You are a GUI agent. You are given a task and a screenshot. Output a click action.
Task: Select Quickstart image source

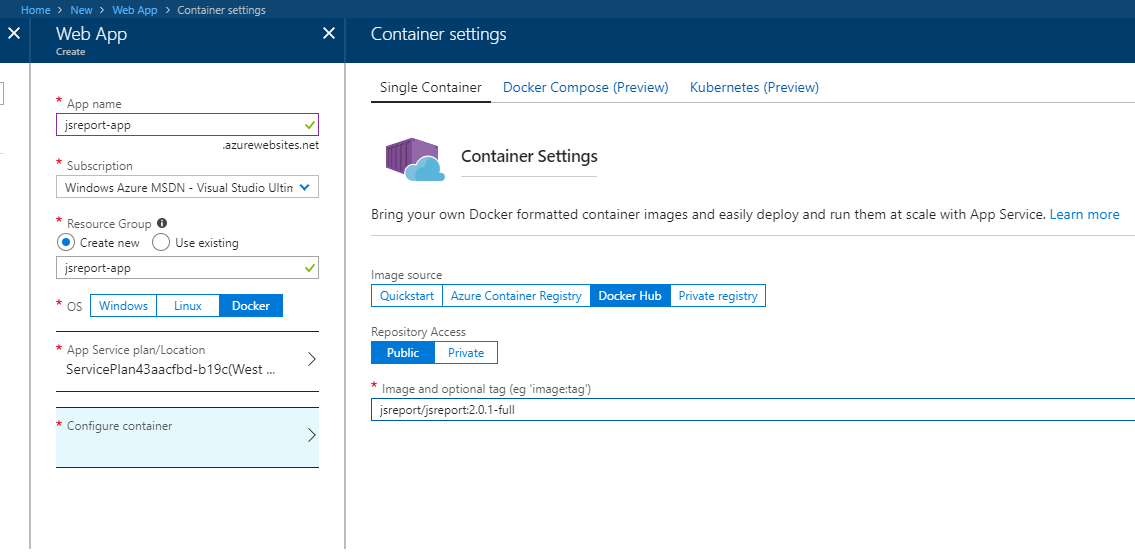click(x=407, y=295)
